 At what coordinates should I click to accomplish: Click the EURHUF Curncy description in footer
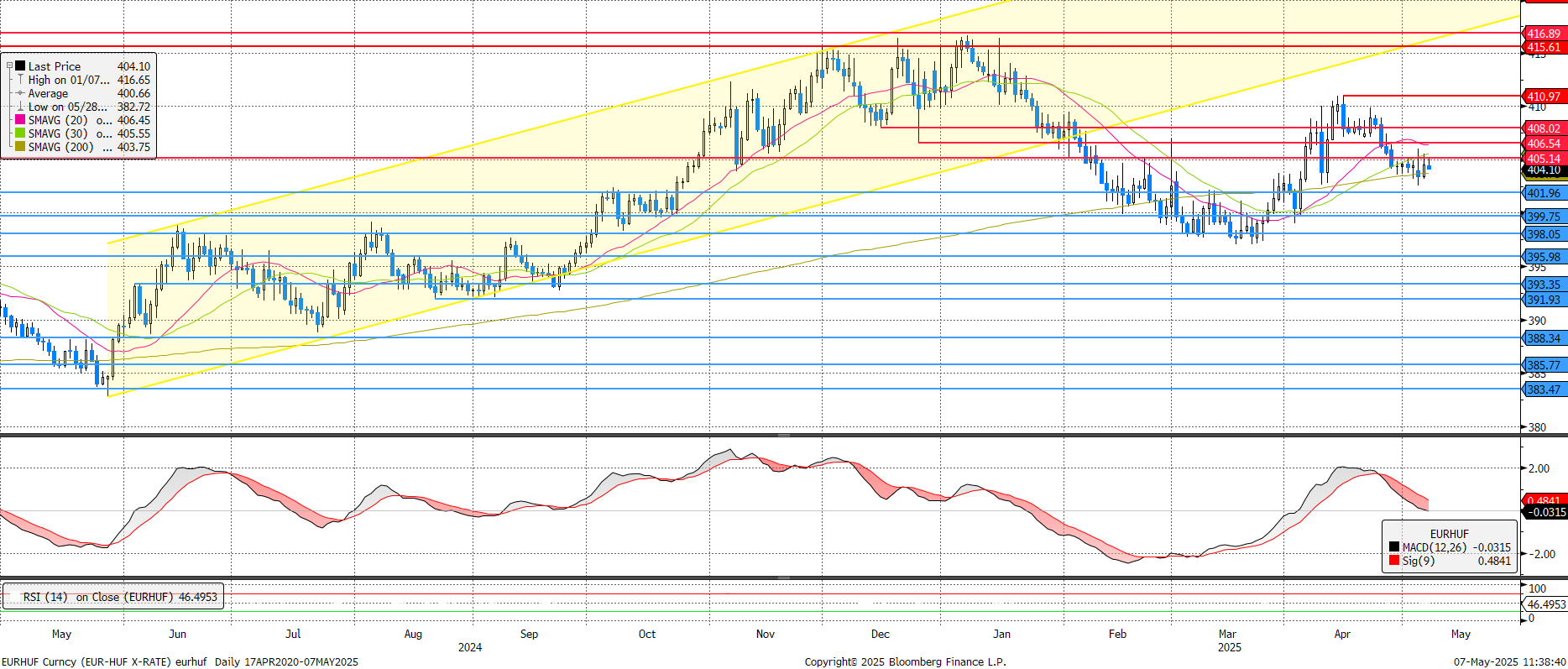point(180,661)
